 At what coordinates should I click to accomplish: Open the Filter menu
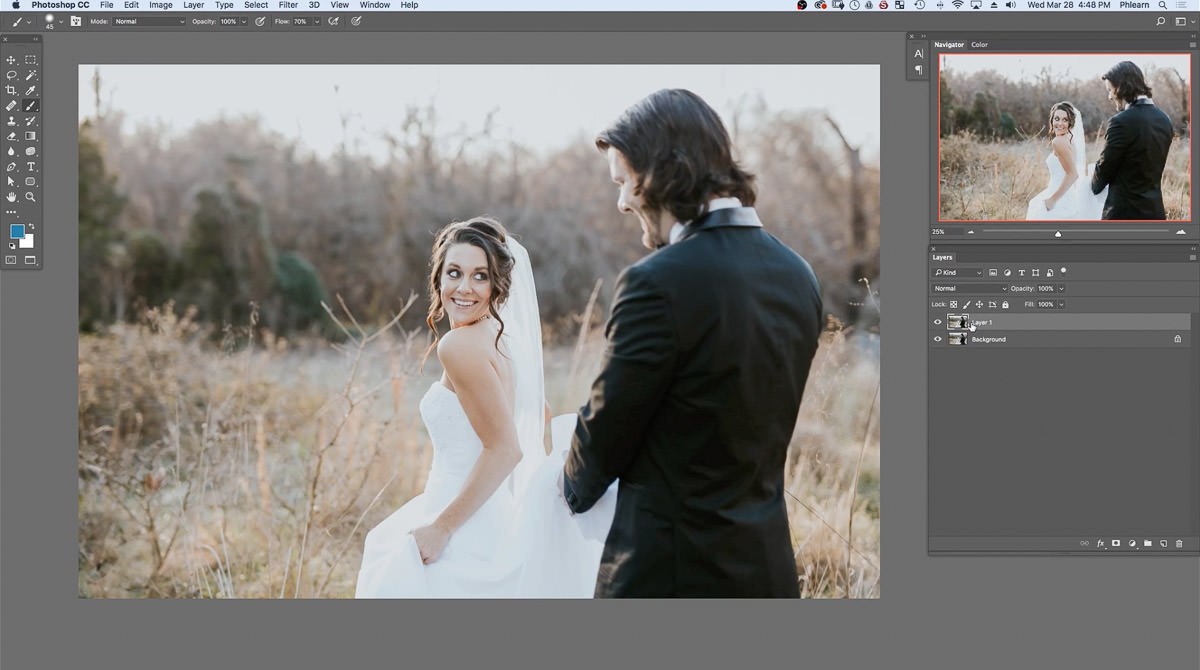288,5
